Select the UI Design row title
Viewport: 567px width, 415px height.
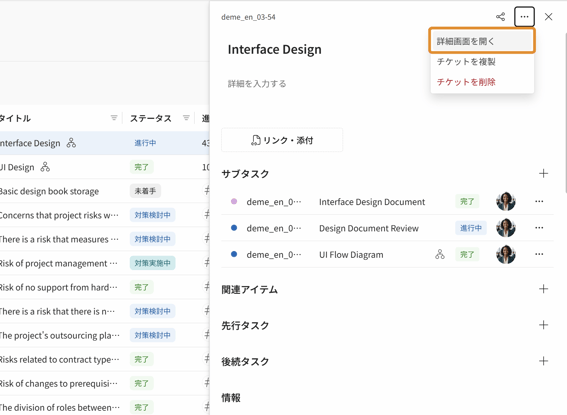(17, 167)
